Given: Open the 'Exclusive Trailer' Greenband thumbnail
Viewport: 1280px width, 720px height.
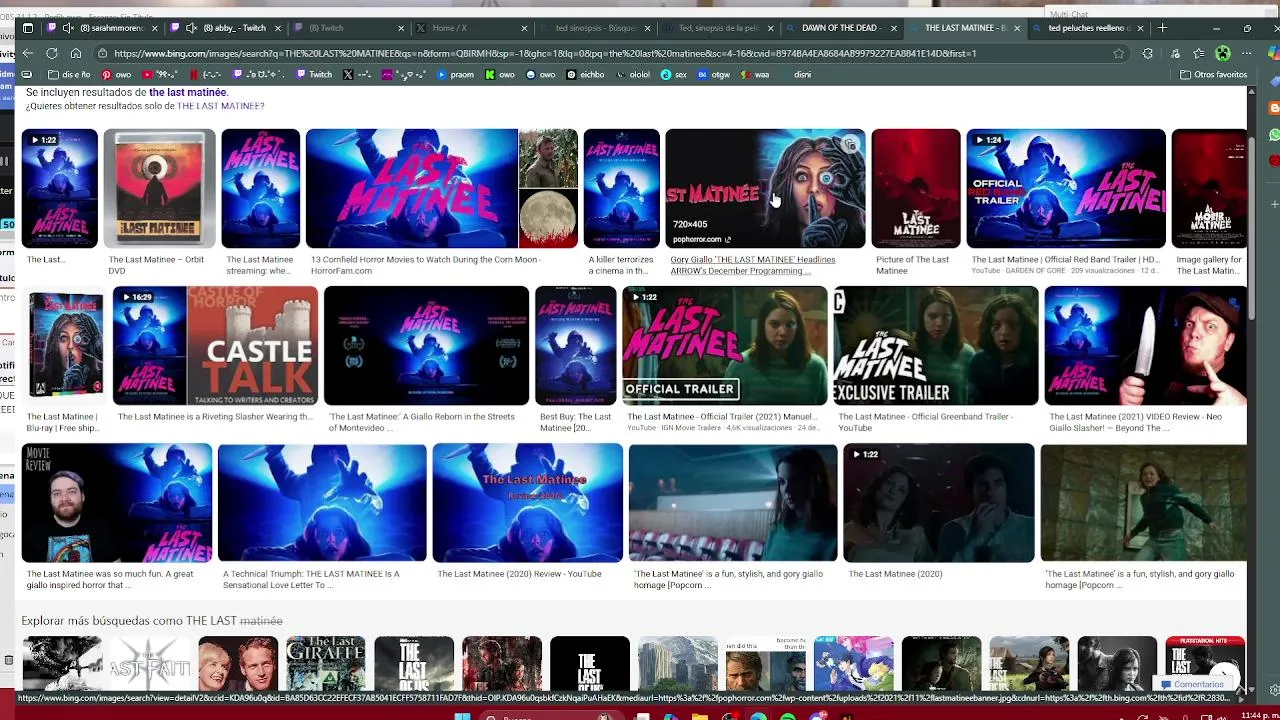Looking at the screenshot, I should [x=936, y=345].
